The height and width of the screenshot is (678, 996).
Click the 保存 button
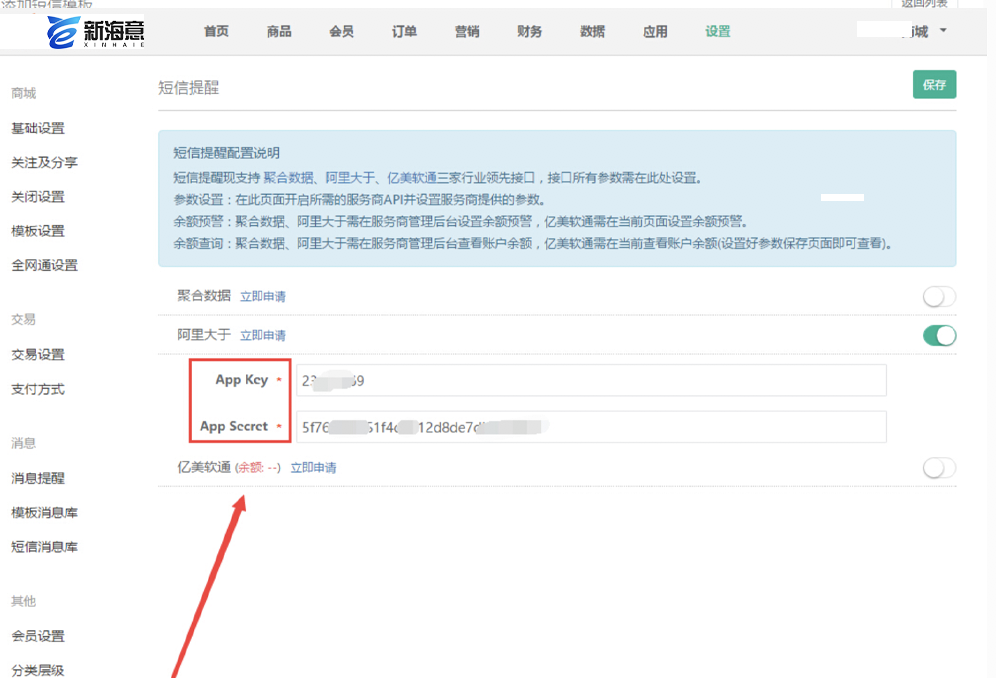click(934, 85)
